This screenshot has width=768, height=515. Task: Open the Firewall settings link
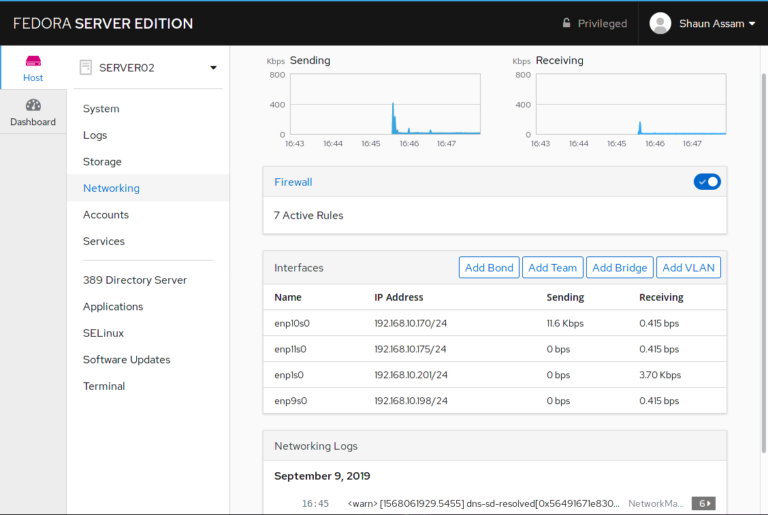coord(293,182)
